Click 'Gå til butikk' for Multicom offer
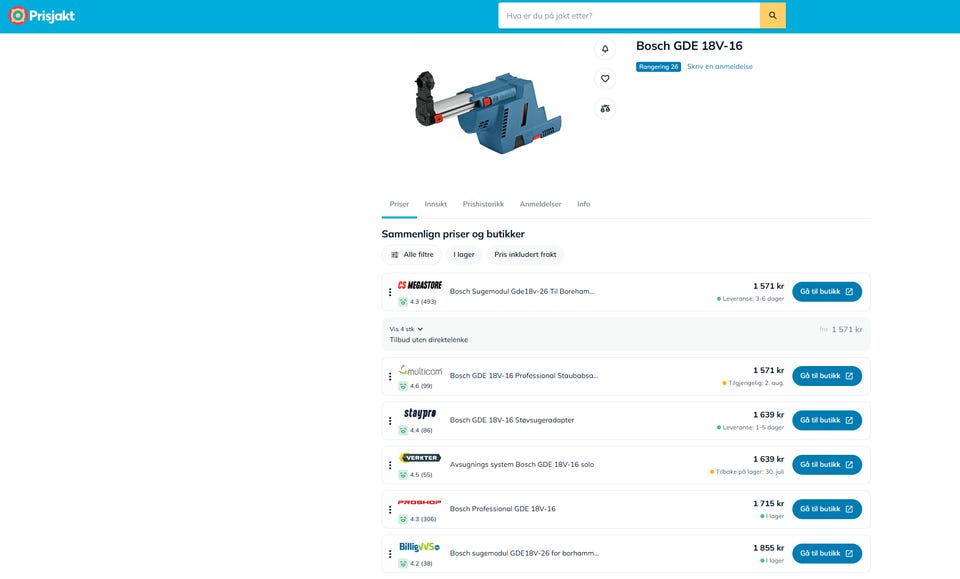The image size is (960, 579). pos(827,376)
